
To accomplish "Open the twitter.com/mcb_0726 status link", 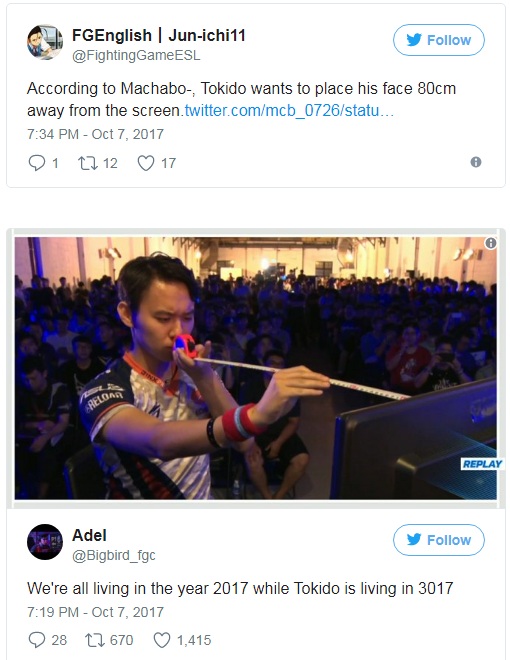I will [289, 111].
